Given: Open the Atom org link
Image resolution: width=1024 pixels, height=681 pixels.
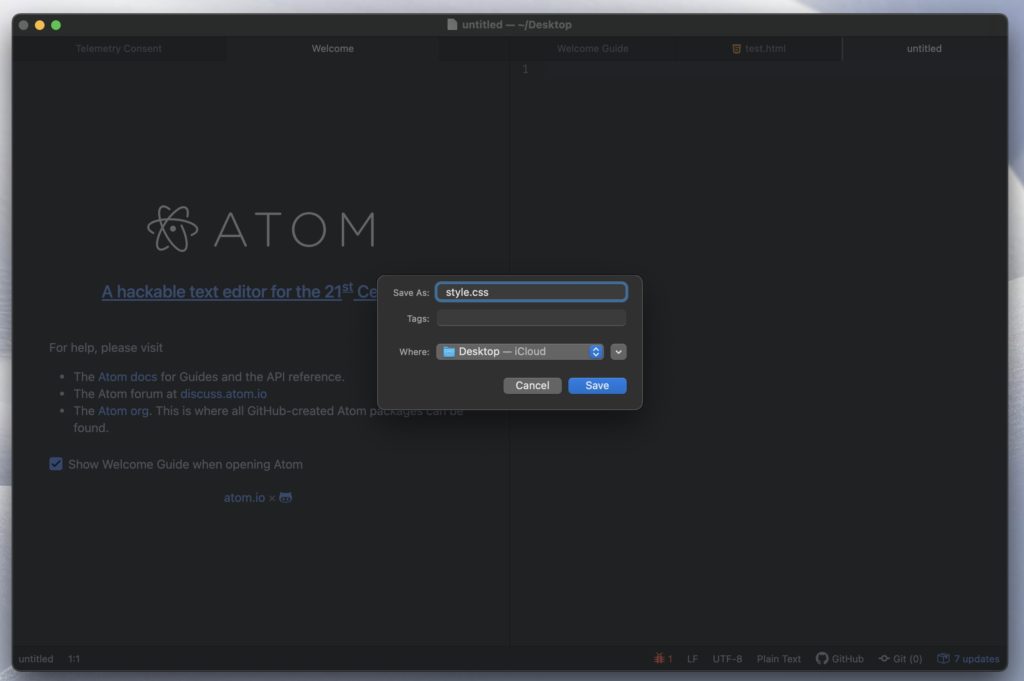Looking at the screenshot, I should coord(123,411).
